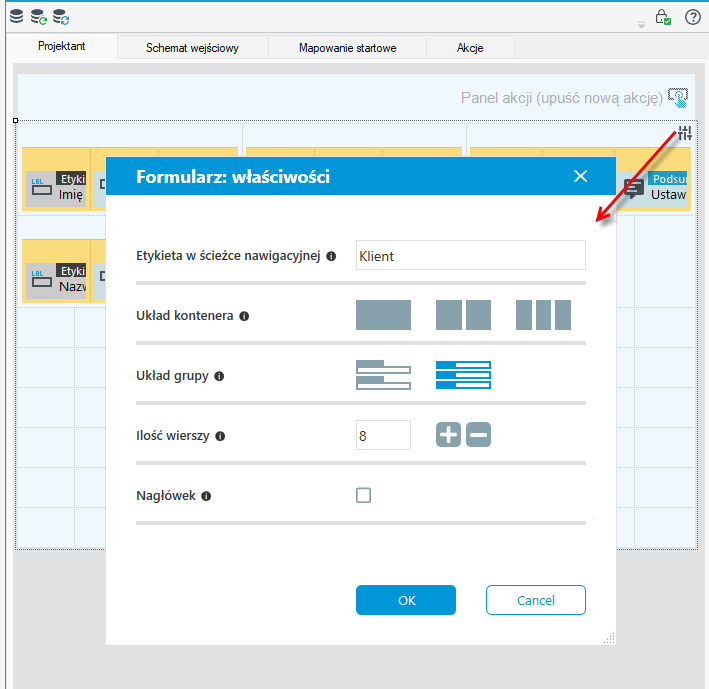The height and width of the screenshot is (689, 709).
Task: Click the lock with green check icon
Action: tap(663, 17)
